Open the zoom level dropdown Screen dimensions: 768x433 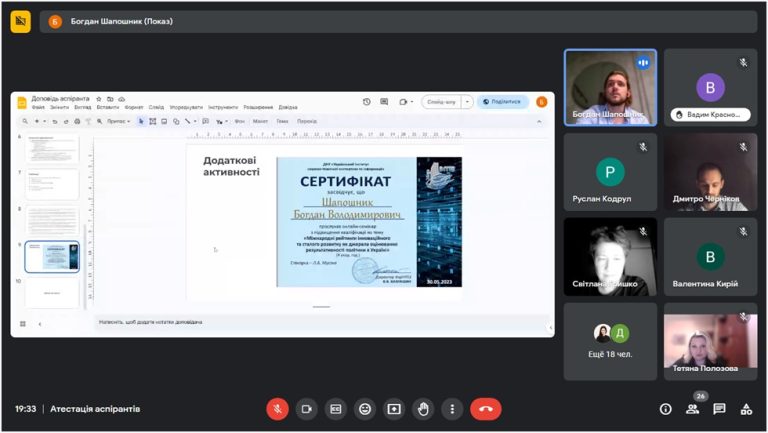(x=119, y=121)
